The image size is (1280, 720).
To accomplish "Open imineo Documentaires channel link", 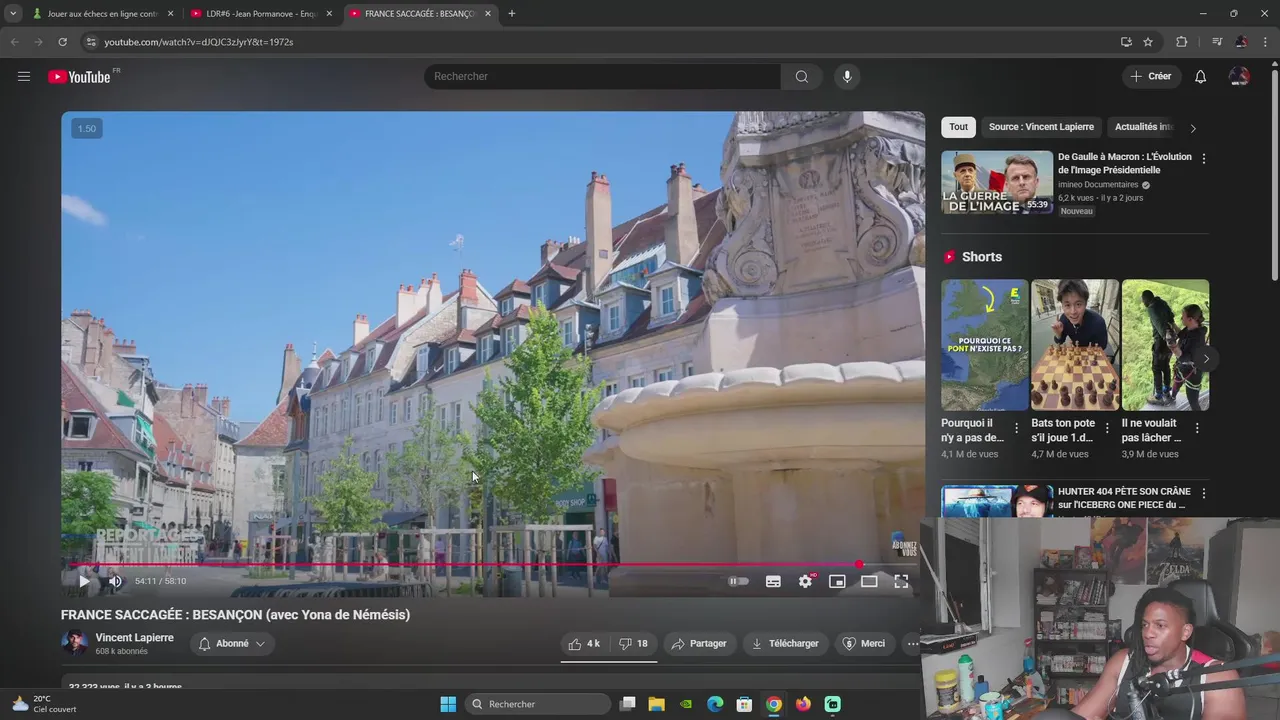I will point(1098,185).
